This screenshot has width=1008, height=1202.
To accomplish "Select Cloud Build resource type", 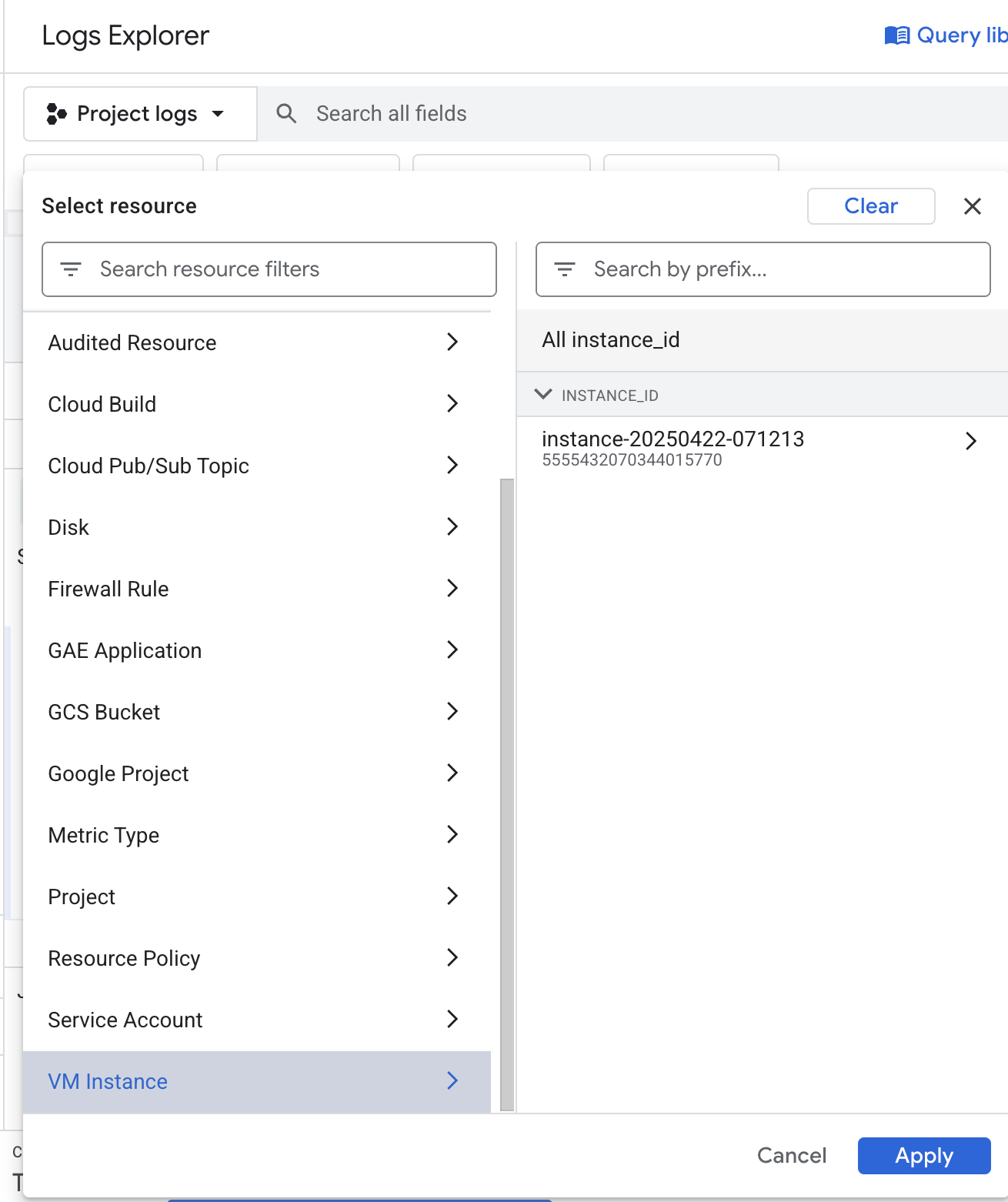I will [x=257, y=404].
